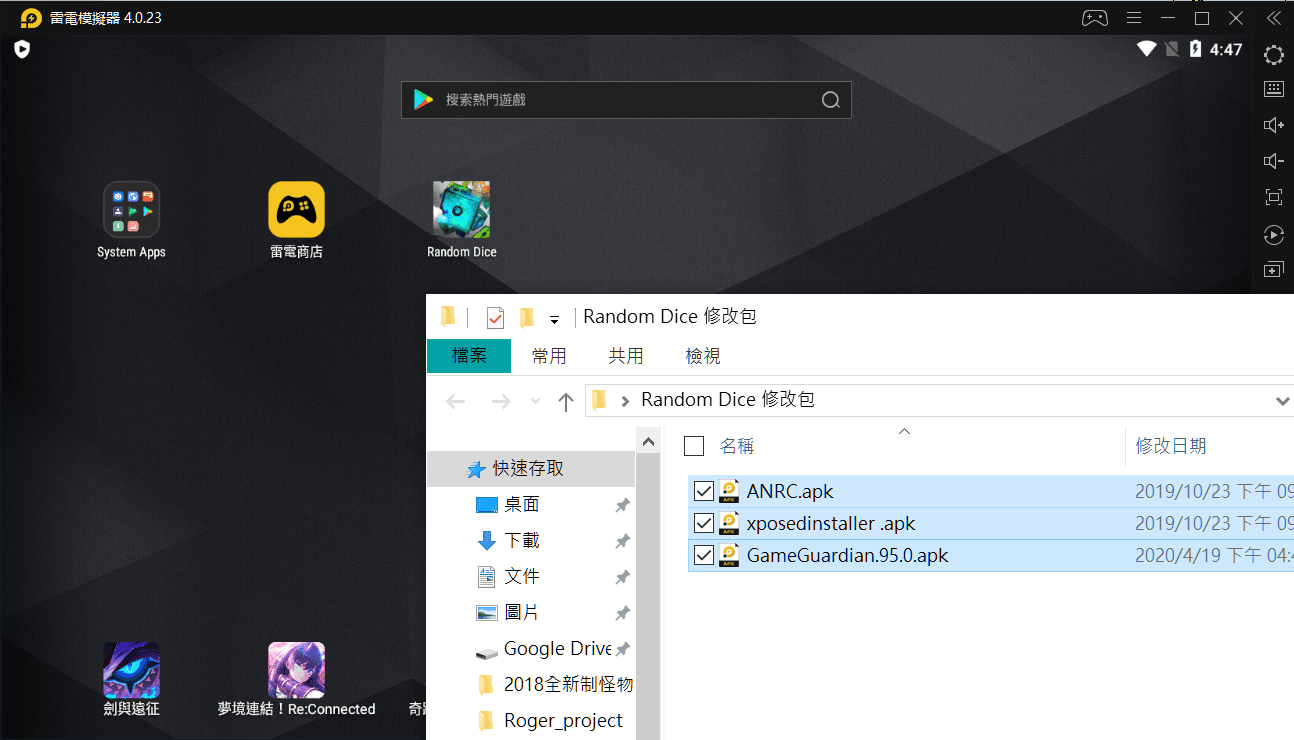The width and height of the screenshot is (1294, 740).
Task: Click the battery status icon
Action: point(1195,49)
